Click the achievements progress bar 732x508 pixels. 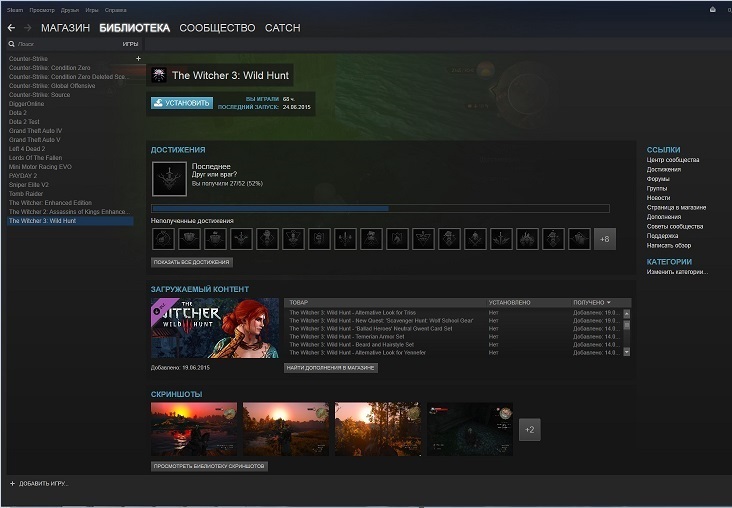click(x=380, y=209)
